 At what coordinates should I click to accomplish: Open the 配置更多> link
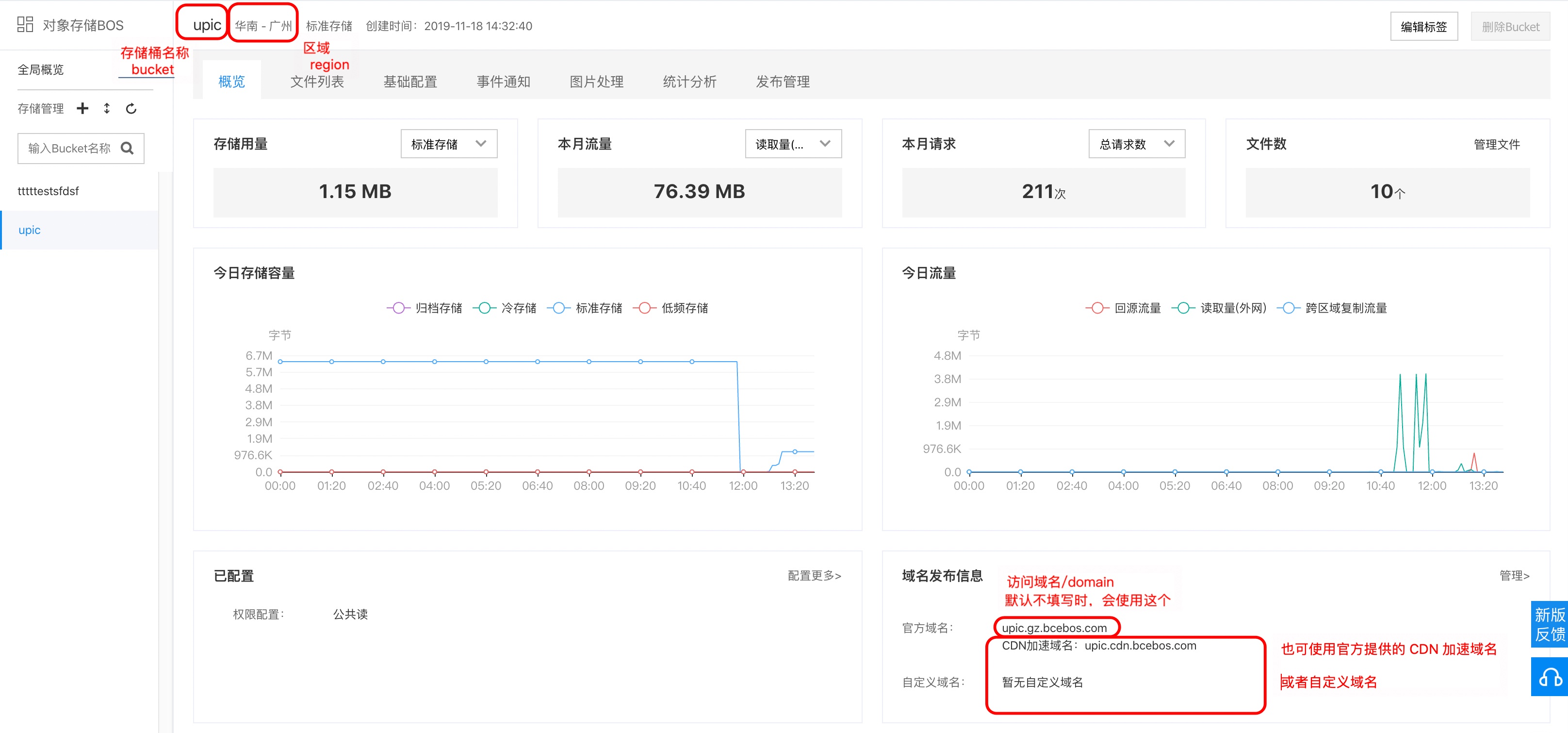[814, 575]
